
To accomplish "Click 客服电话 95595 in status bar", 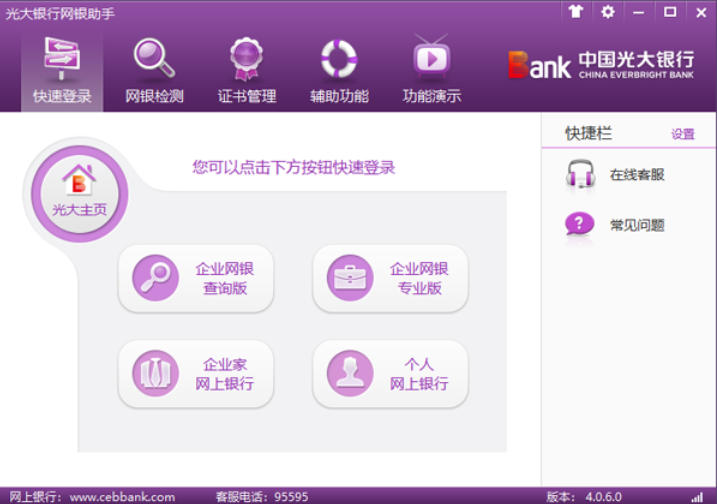I will [262, 497].
